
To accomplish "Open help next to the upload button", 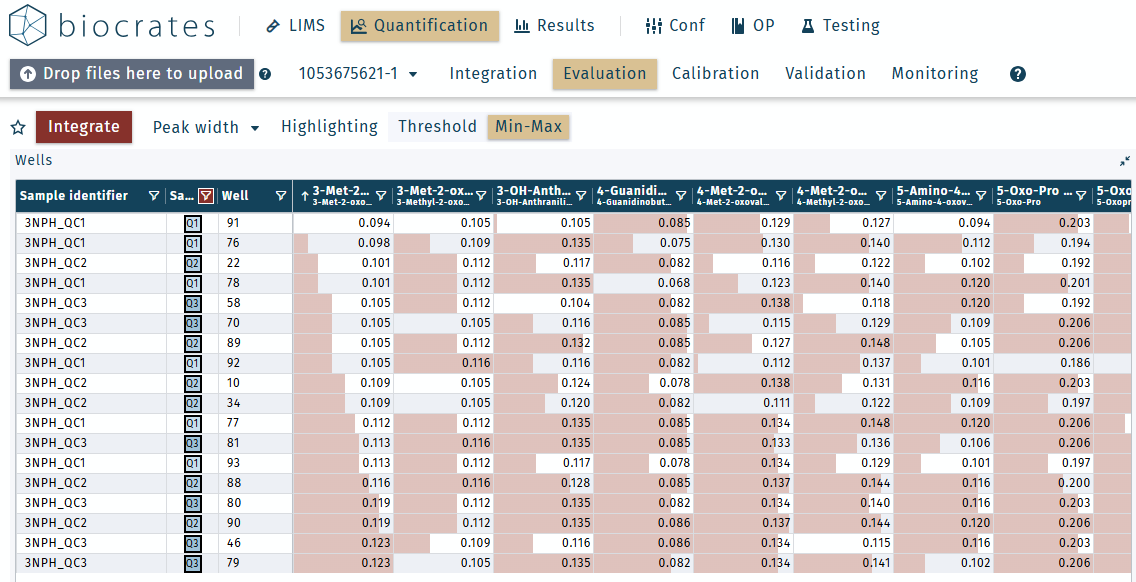I will point(265,74).
